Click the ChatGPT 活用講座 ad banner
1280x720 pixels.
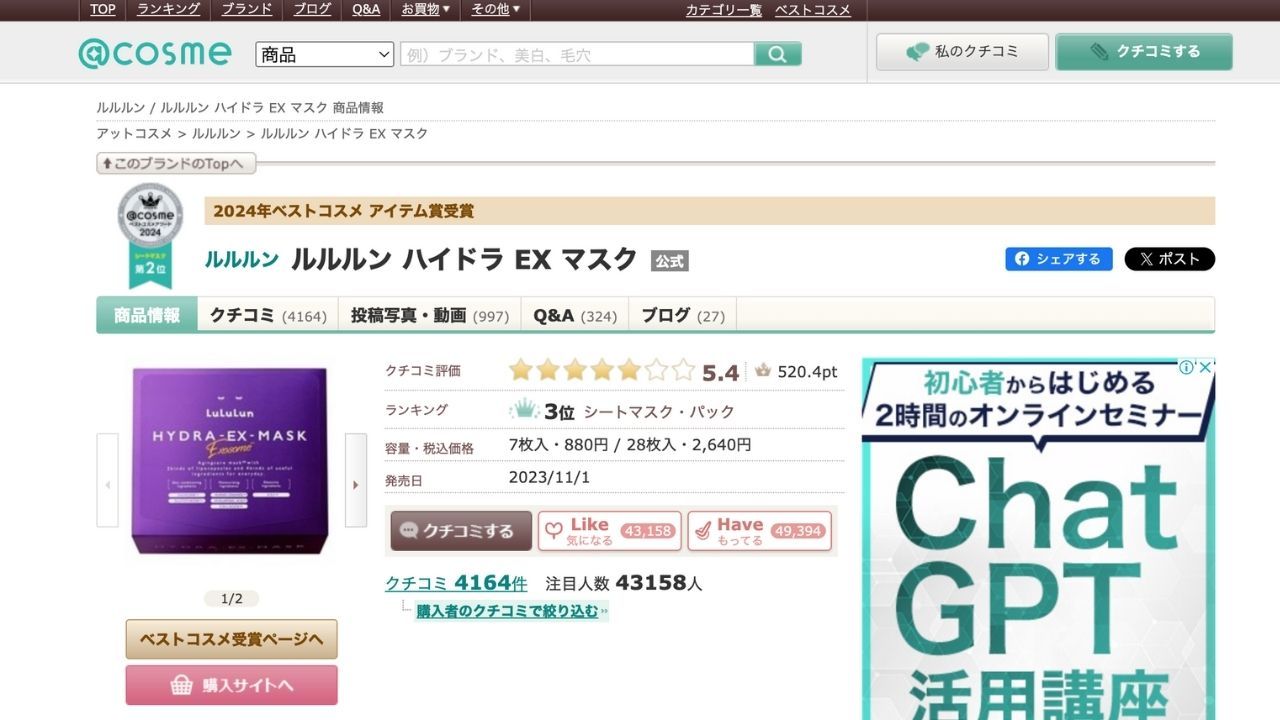1038,540
